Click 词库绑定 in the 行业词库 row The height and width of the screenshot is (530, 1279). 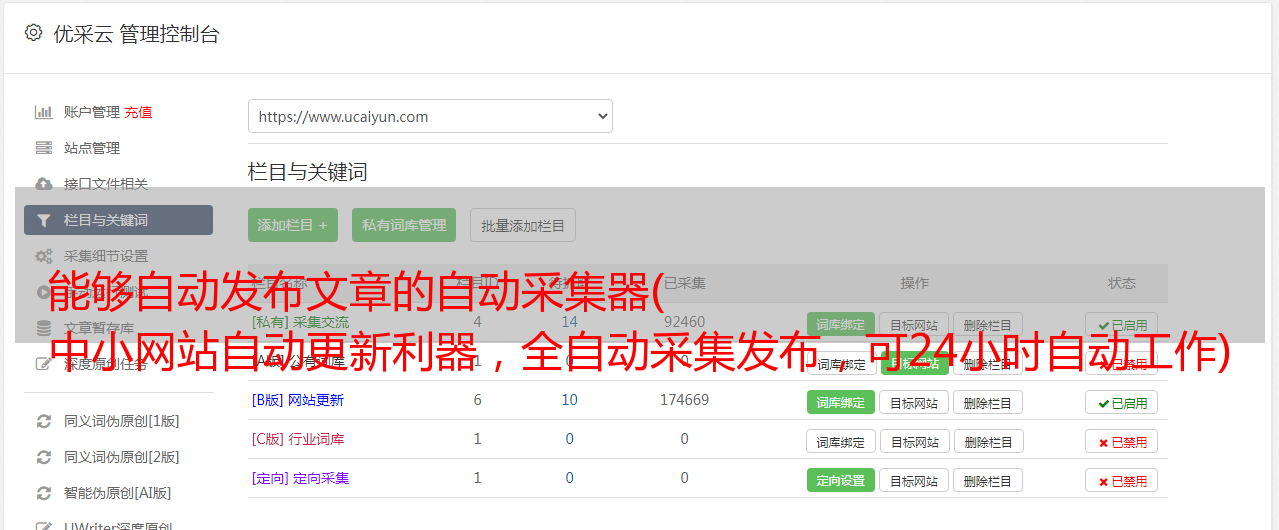[841, 442]
